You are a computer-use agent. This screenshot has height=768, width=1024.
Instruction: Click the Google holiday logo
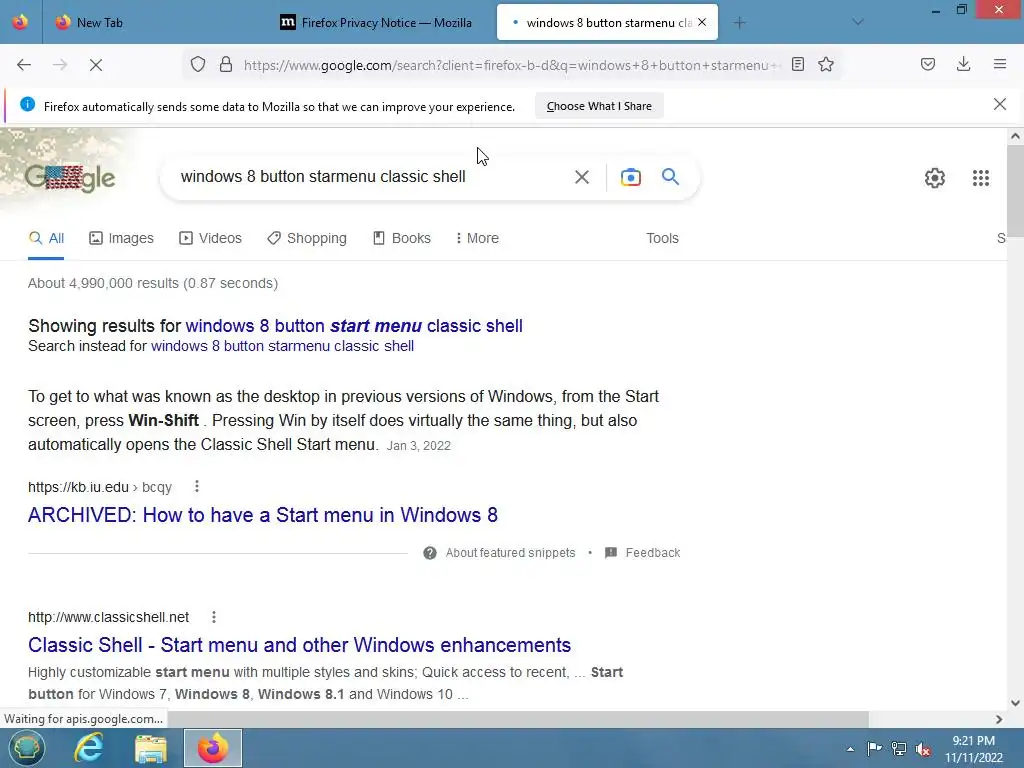pyautogui.click(x=70, y=177)
